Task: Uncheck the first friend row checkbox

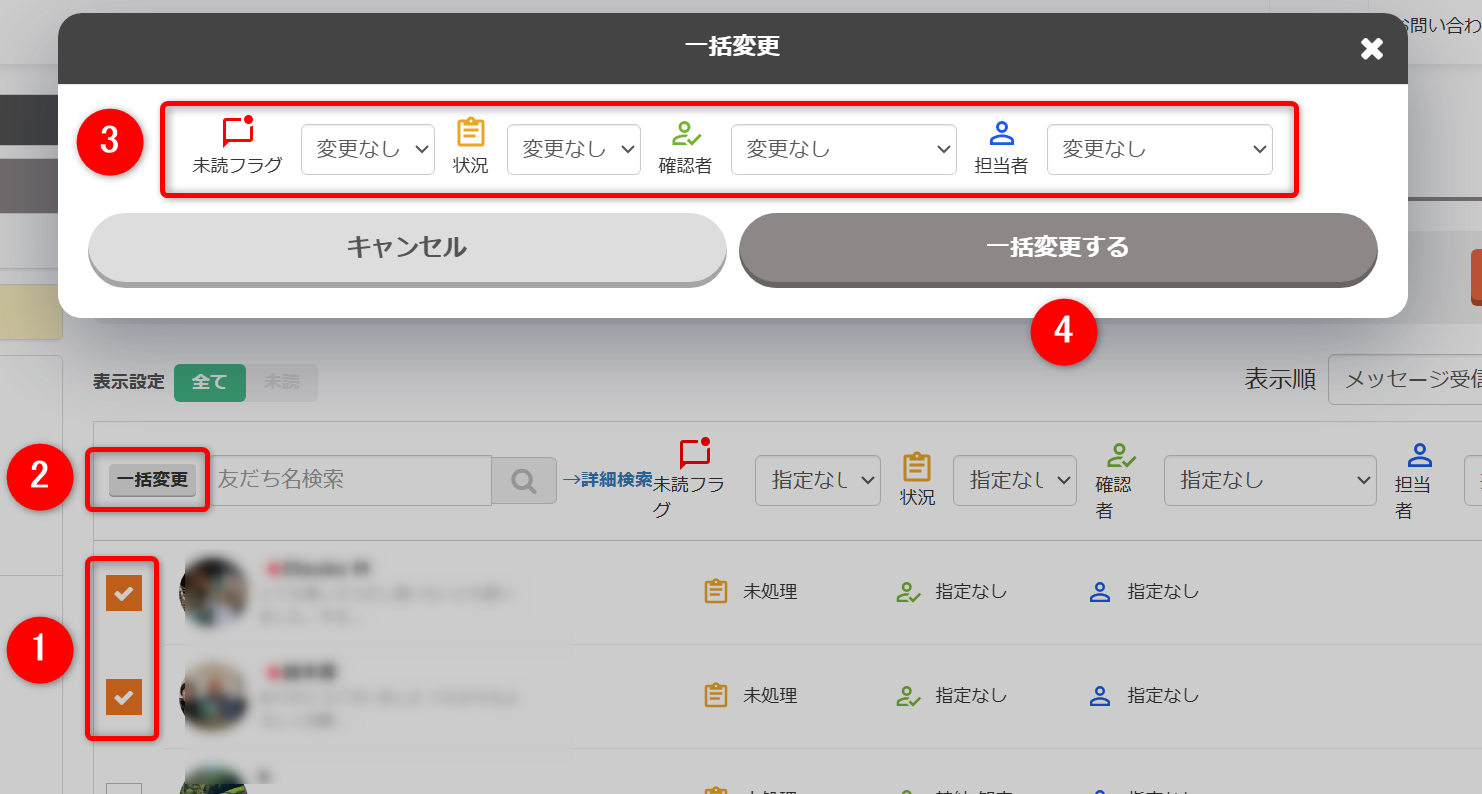Action: (x=124, y=593)
